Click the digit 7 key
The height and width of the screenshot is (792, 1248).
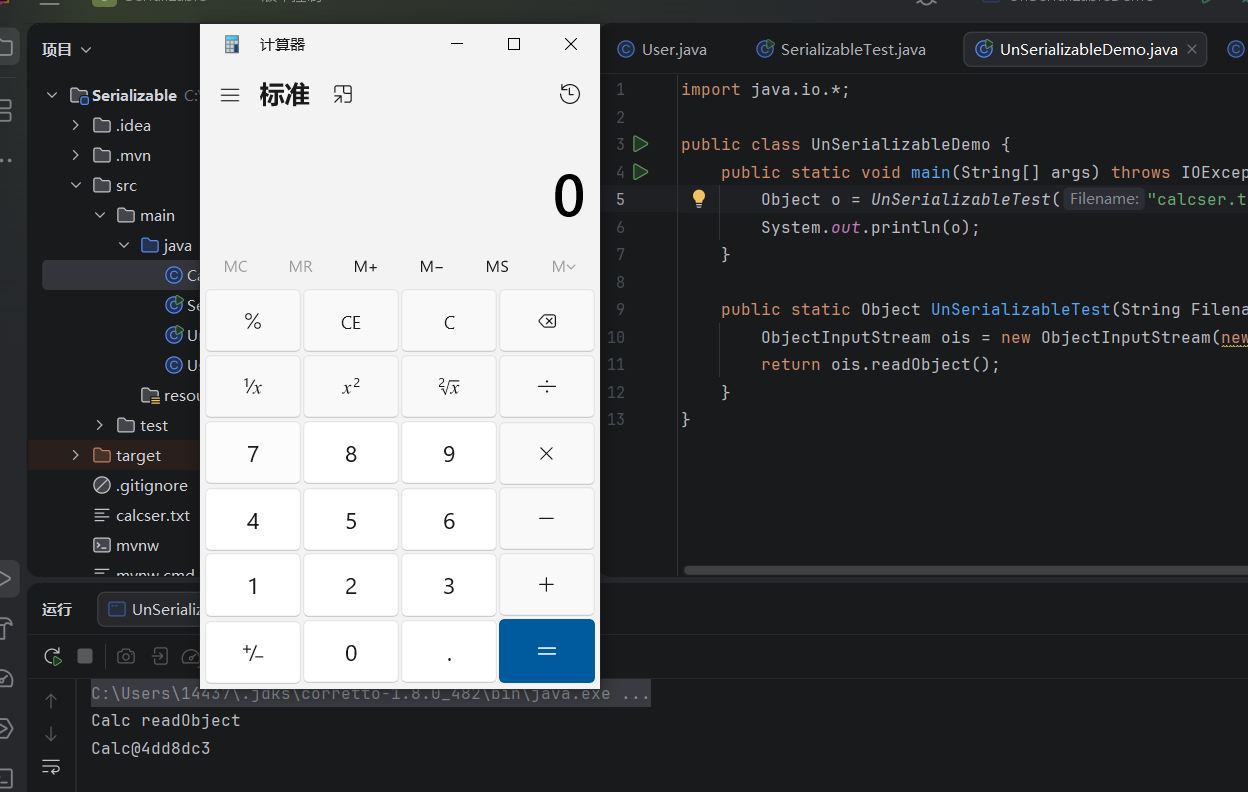pyautogui.click(x=253, y=453)
